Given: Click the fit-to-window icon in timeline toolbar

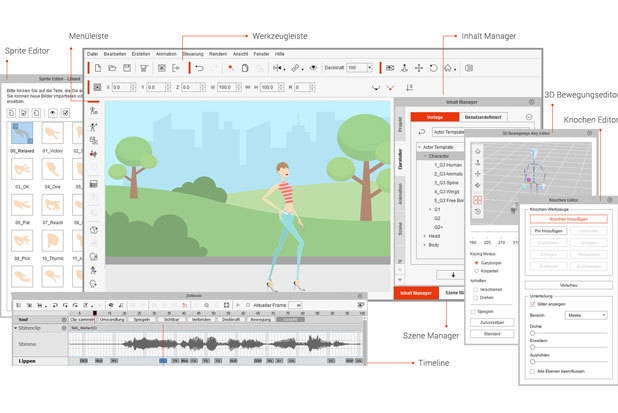Looking at the screenshot, I should (x=226, y=305).
